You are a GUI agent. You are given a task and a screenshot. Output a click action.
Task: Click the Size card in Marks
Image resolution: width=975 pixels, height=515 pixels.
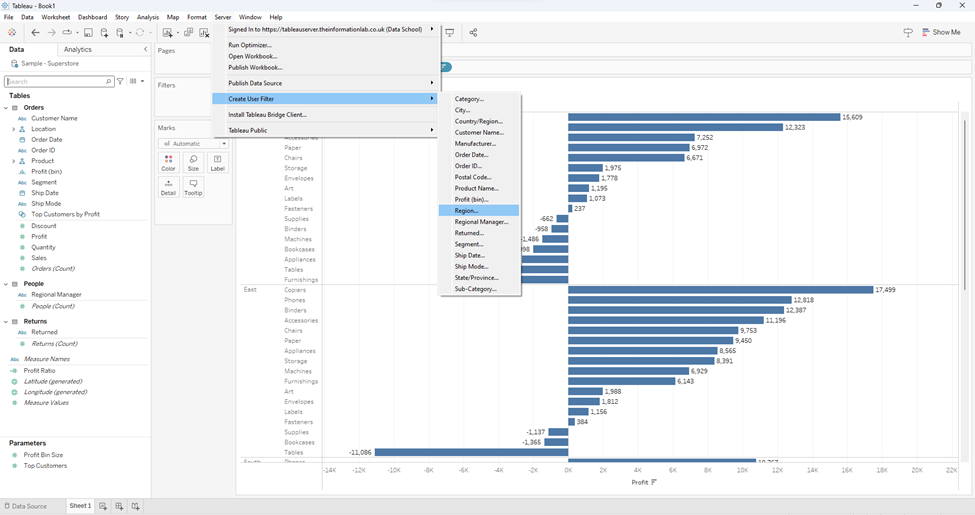click(193, 163)
